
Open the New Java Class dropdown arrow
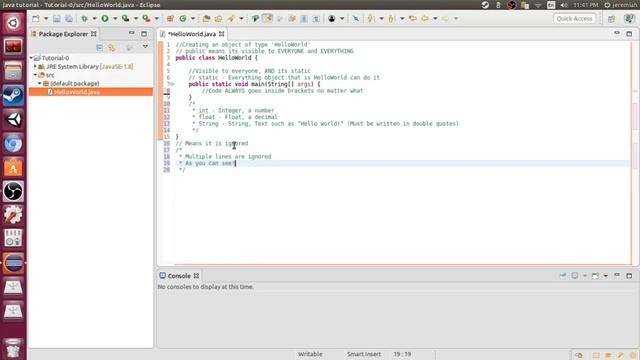[193, 18]
